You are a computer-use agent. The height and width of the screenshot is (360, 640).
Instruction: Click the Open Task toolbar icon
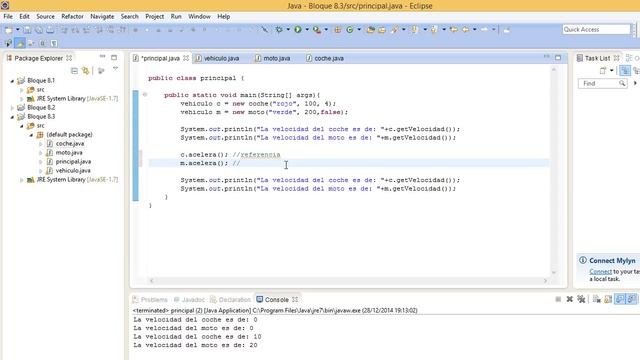382,30
